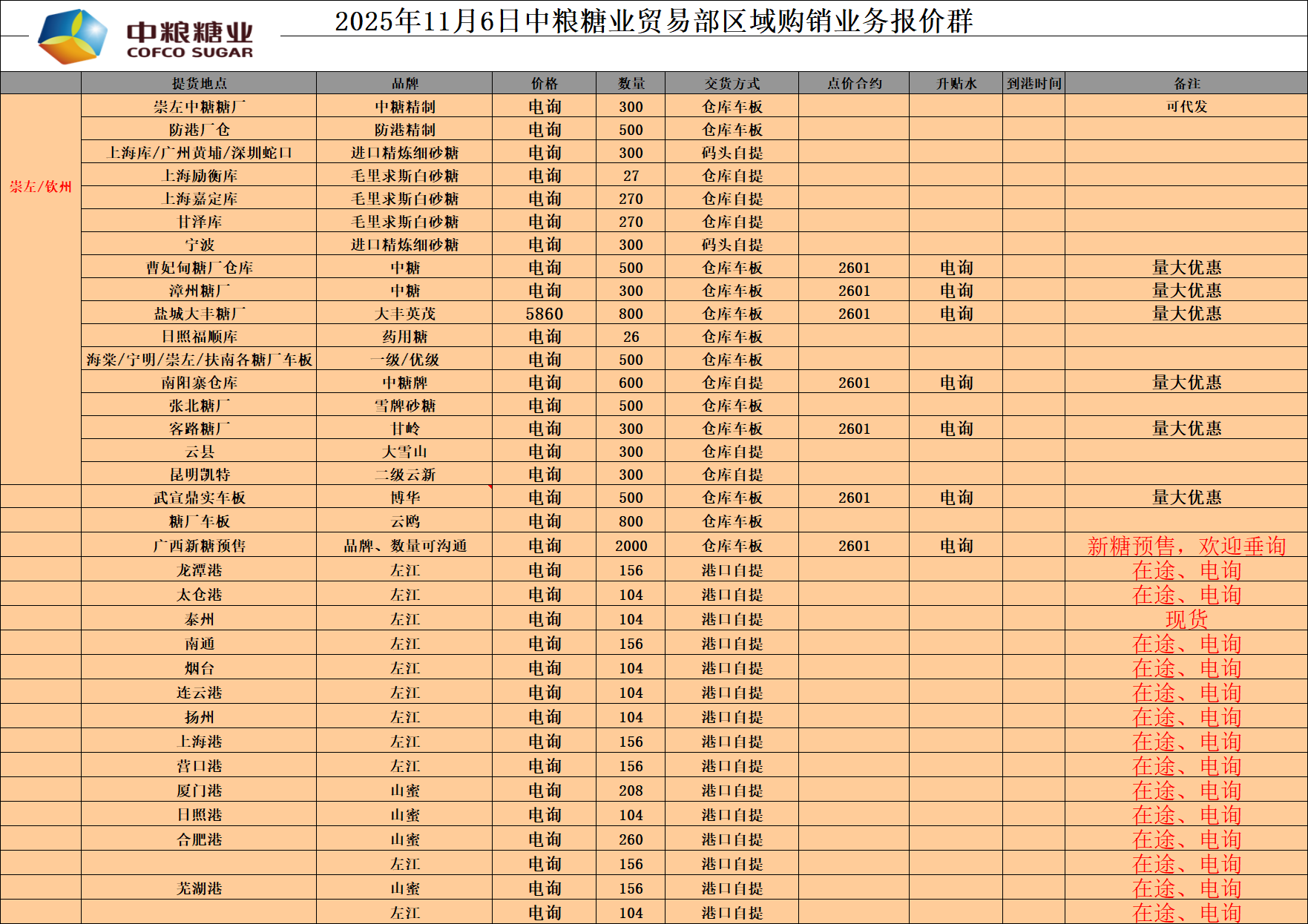Select the 新糖预售，欢迎垂询 remark
Screen dimensions: 1308x924
click(x=1186, y=546)
